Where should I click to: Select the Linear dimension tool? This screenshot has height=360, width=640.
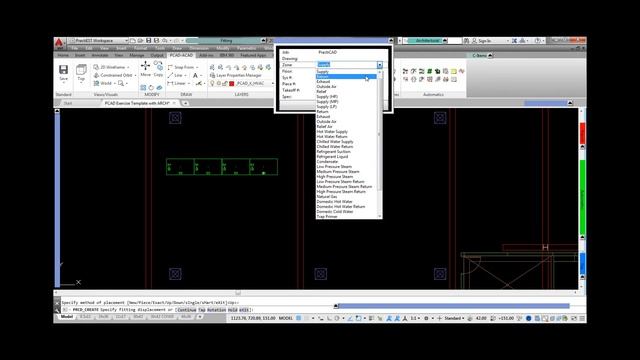click(176, 84)
